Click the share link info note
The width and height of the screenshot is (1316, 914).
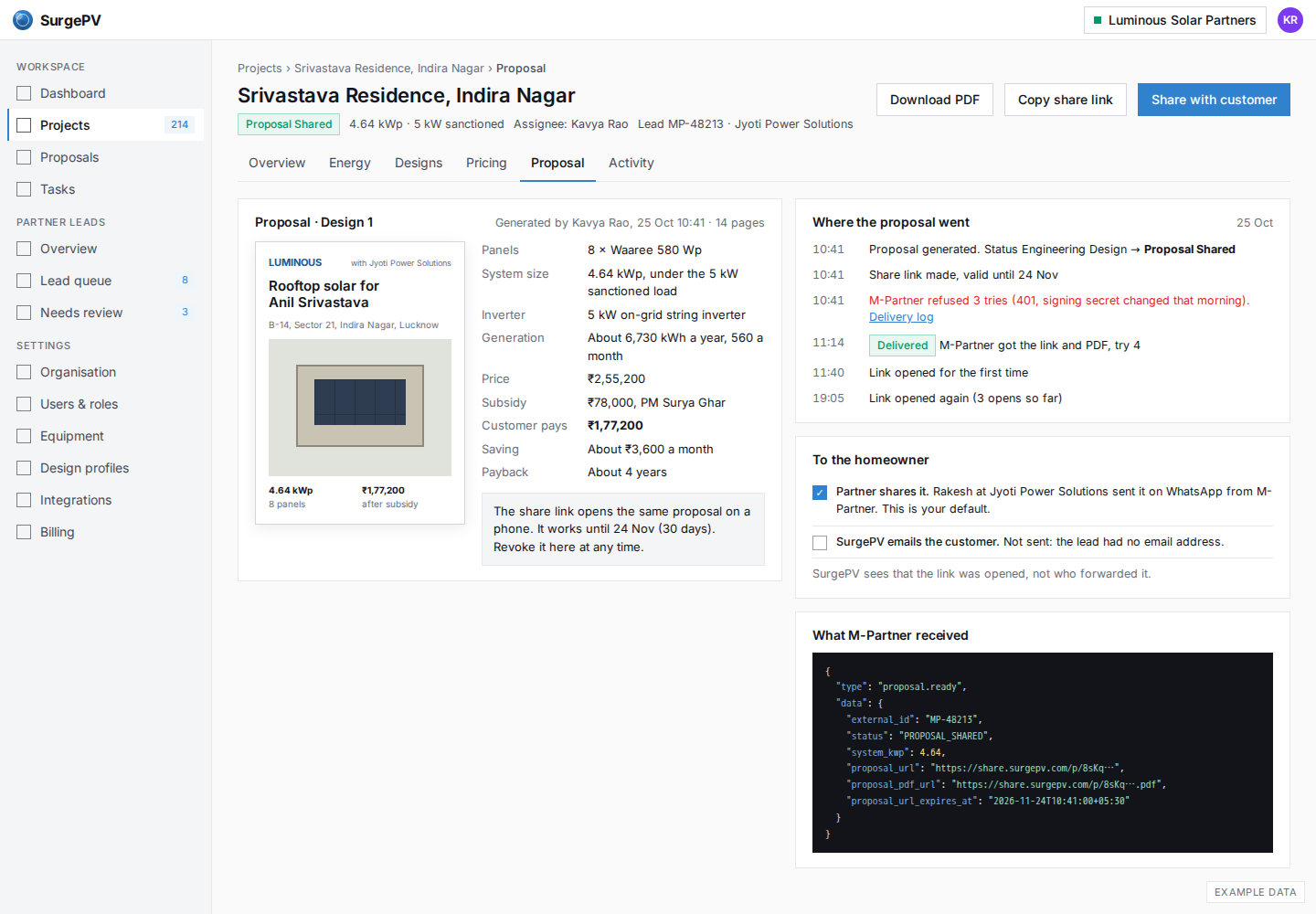[623, 529]
